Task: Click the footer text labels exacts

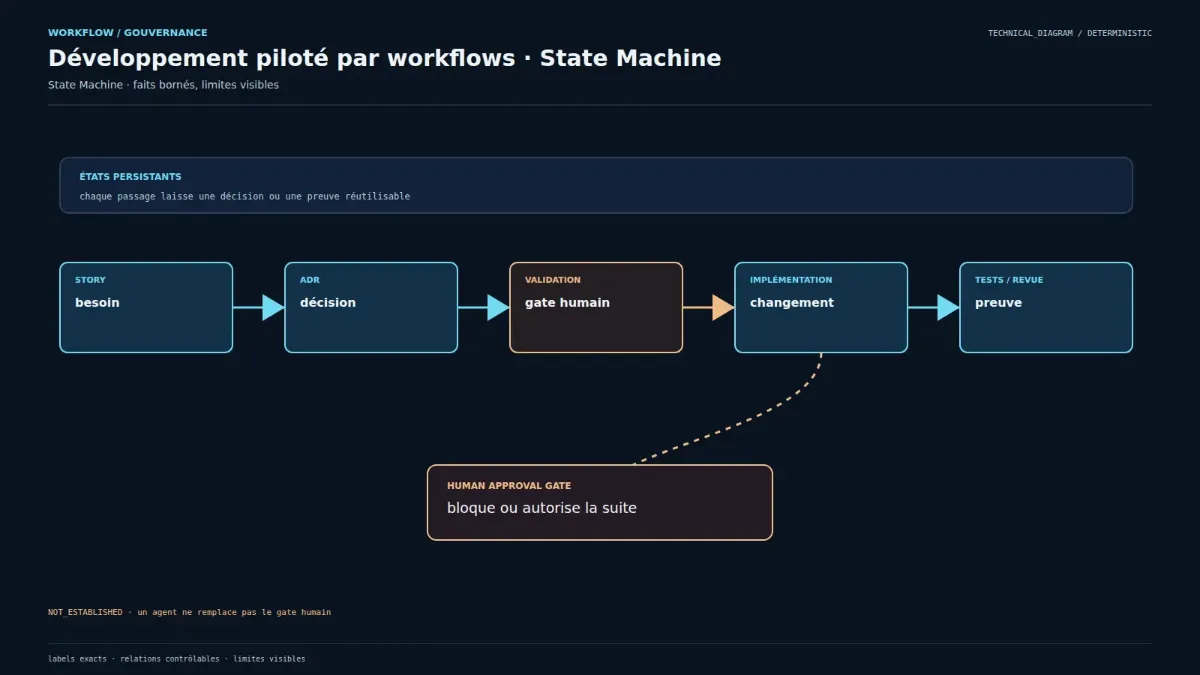Action: click(78, 659)
